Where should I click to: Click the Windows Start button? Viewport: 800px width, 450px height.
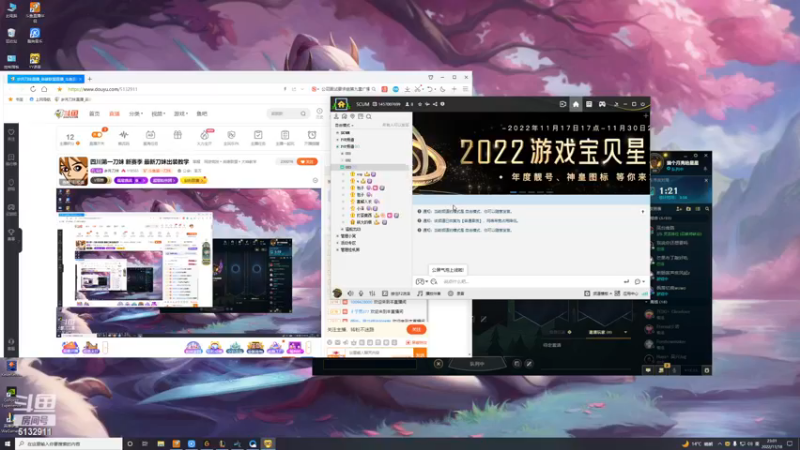tap(7, 444)
